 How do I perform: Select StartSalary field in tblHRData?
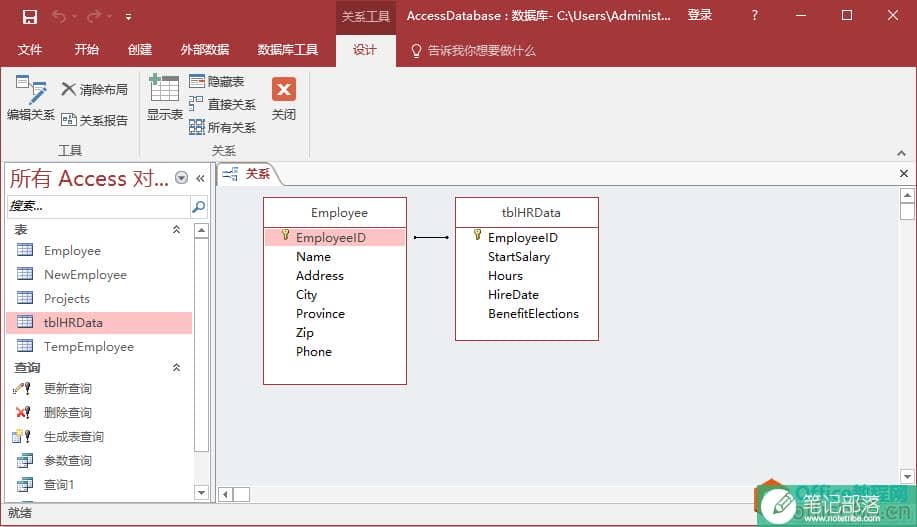coord(527,257)
